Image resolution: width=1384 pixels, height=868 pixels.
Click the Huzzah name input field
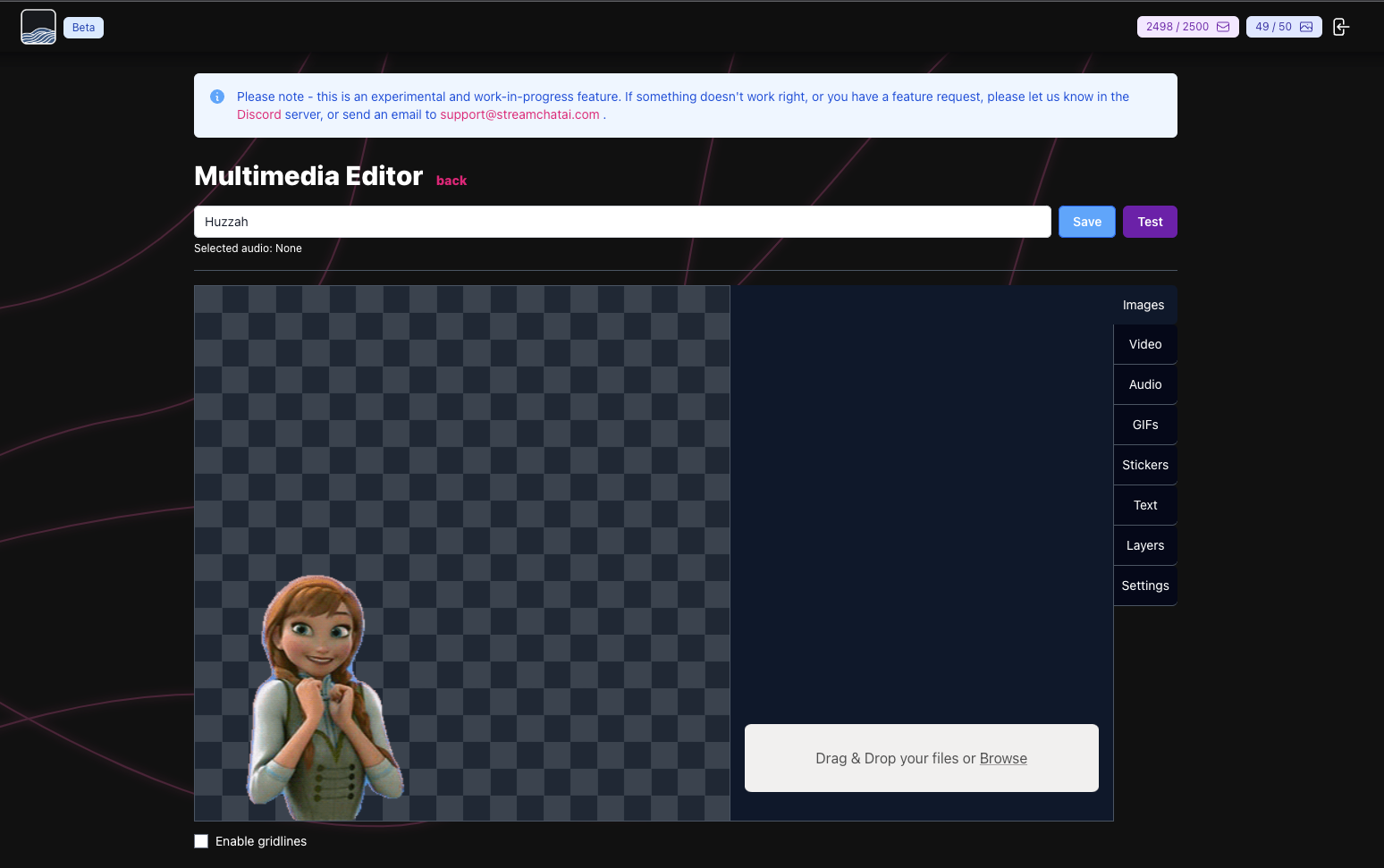pyautogui.click(x=621, y=222)
